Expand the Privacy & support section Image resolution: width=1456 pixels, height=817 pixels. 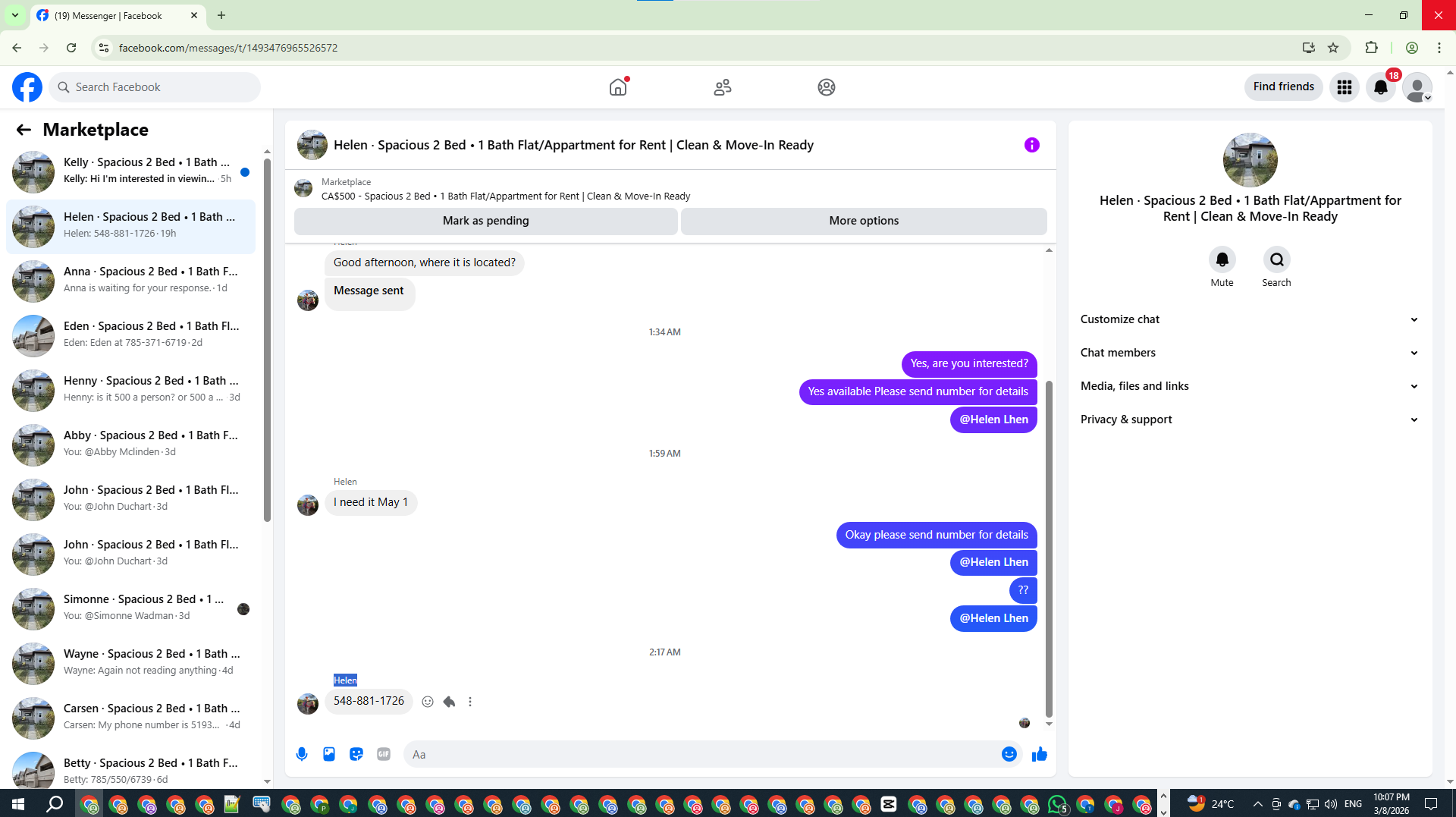[x=1249, y=419]
